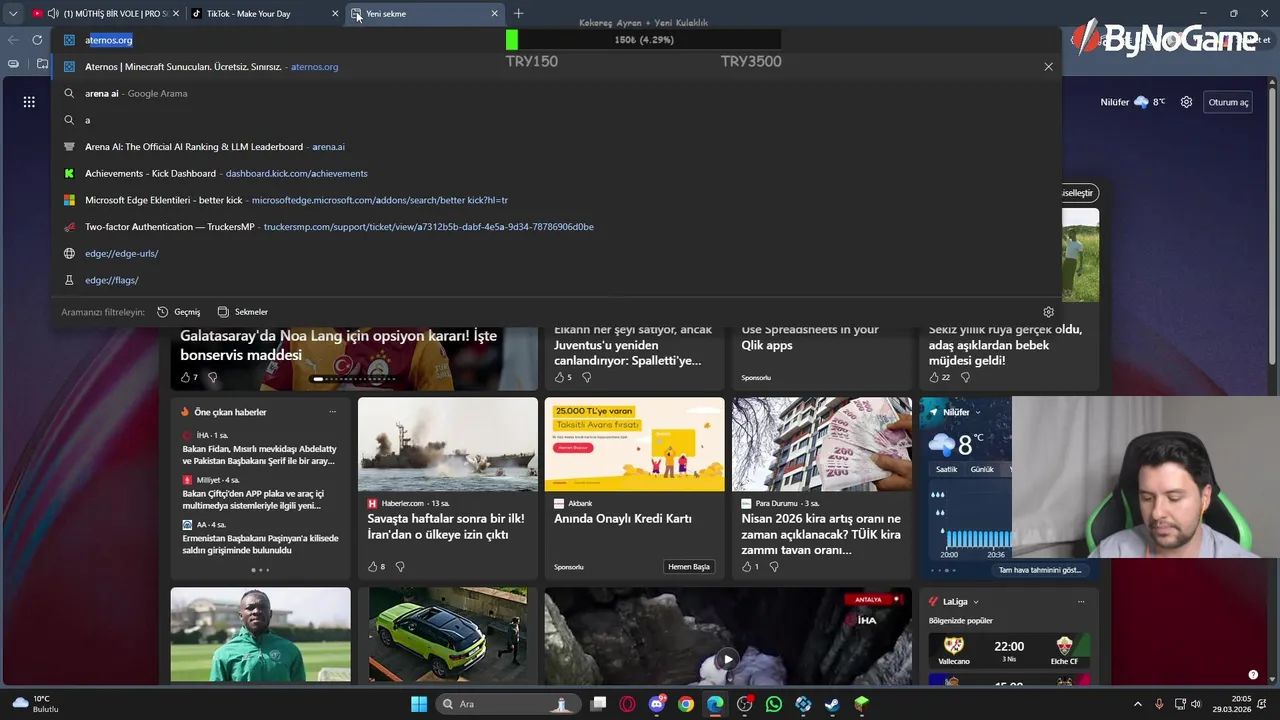The width and height of the screenshot is (1280, 720).
Task: Read the Bakan Fidan headline
Action: tap(259, 455)
